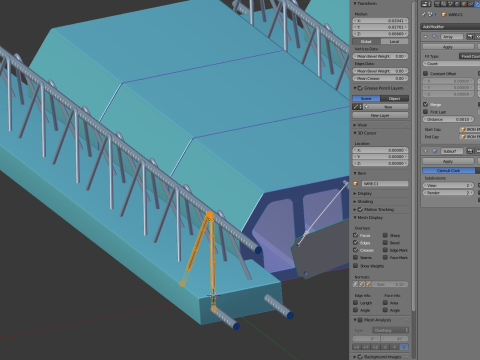
Task: Toggle Subsurf modifier render camera icon
Action: (470, 151)
